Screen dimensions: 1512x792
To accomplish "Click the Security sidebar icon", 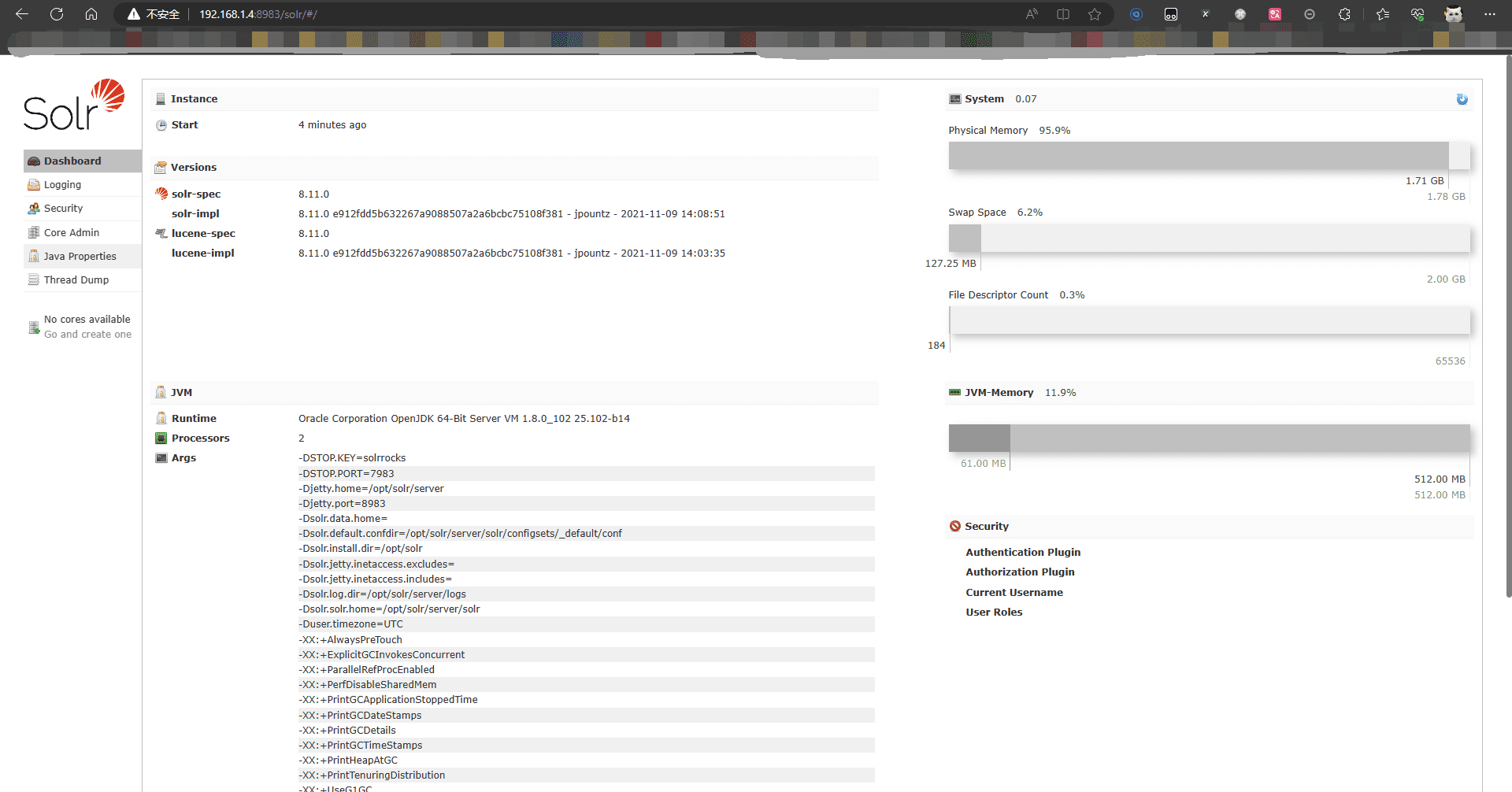I will tap(34, 209).
